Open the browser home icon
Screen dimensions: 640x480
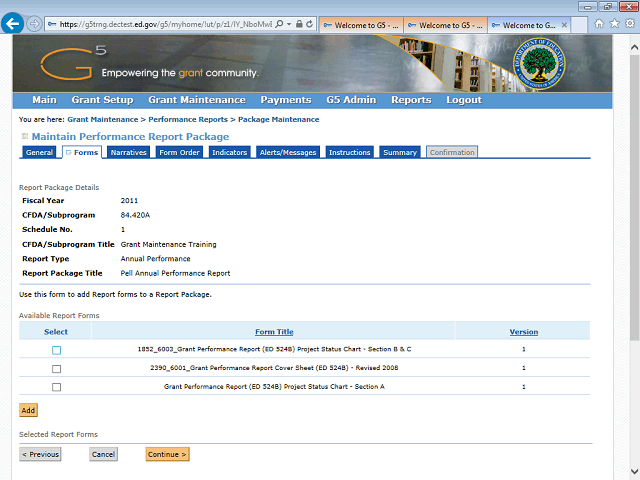(599, 24)
